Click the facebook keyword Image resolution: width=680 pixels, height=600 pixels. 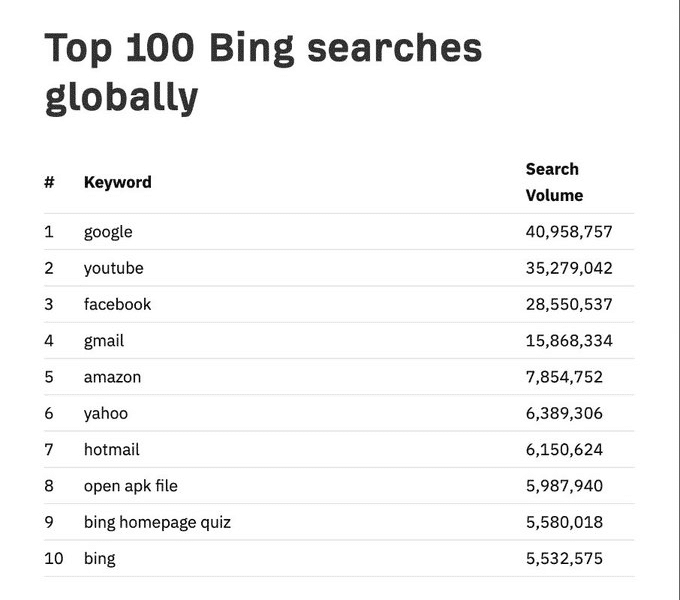pos(118,304)
